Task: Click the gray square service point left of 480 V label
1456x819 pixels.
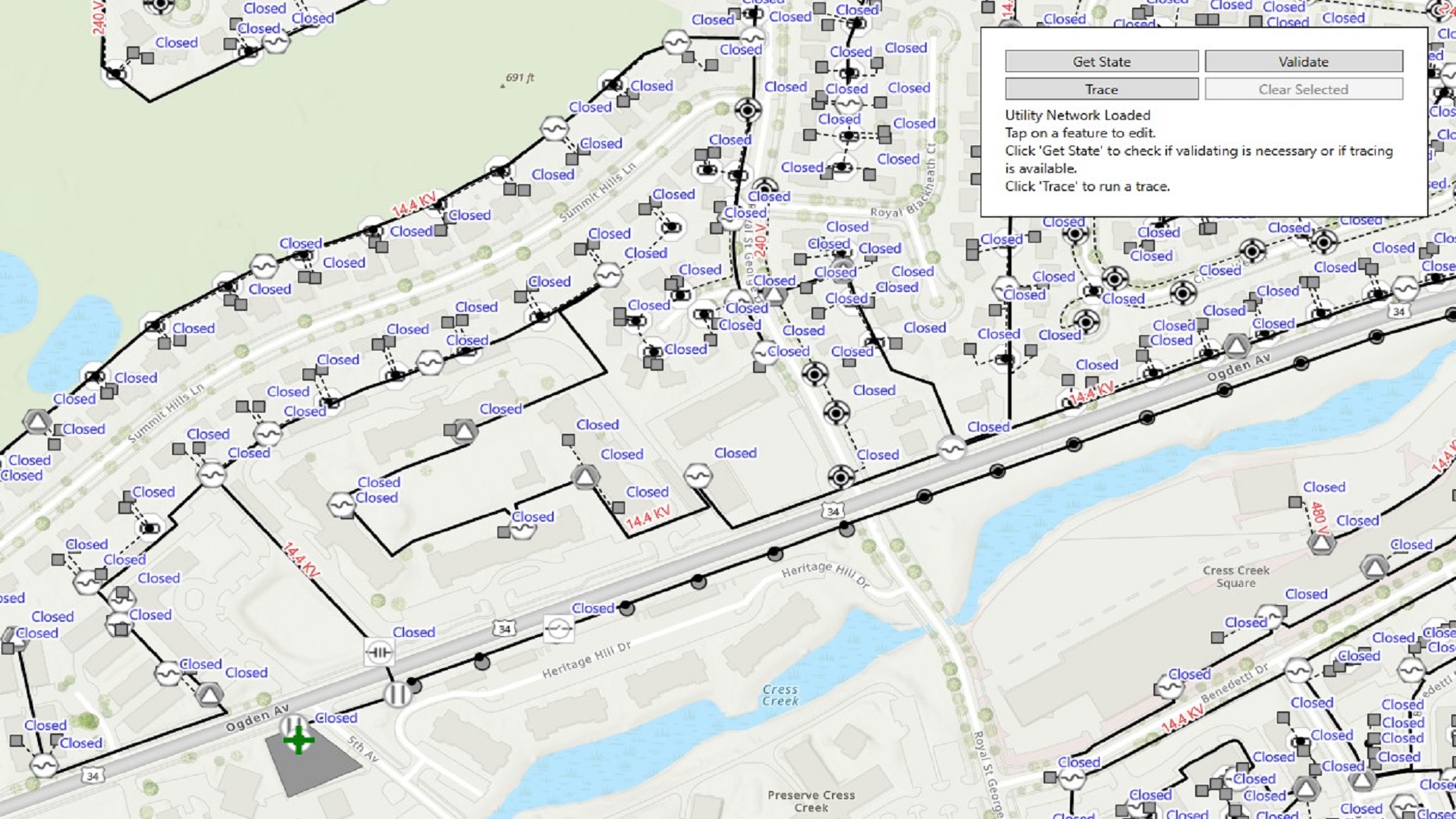Action: [x=1295, y=502]
